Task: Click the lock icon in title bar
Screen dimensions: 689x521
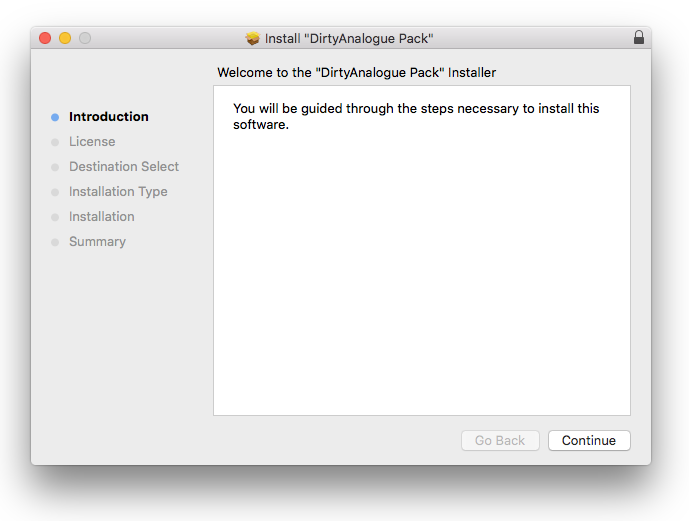Action: pos(639,37)
